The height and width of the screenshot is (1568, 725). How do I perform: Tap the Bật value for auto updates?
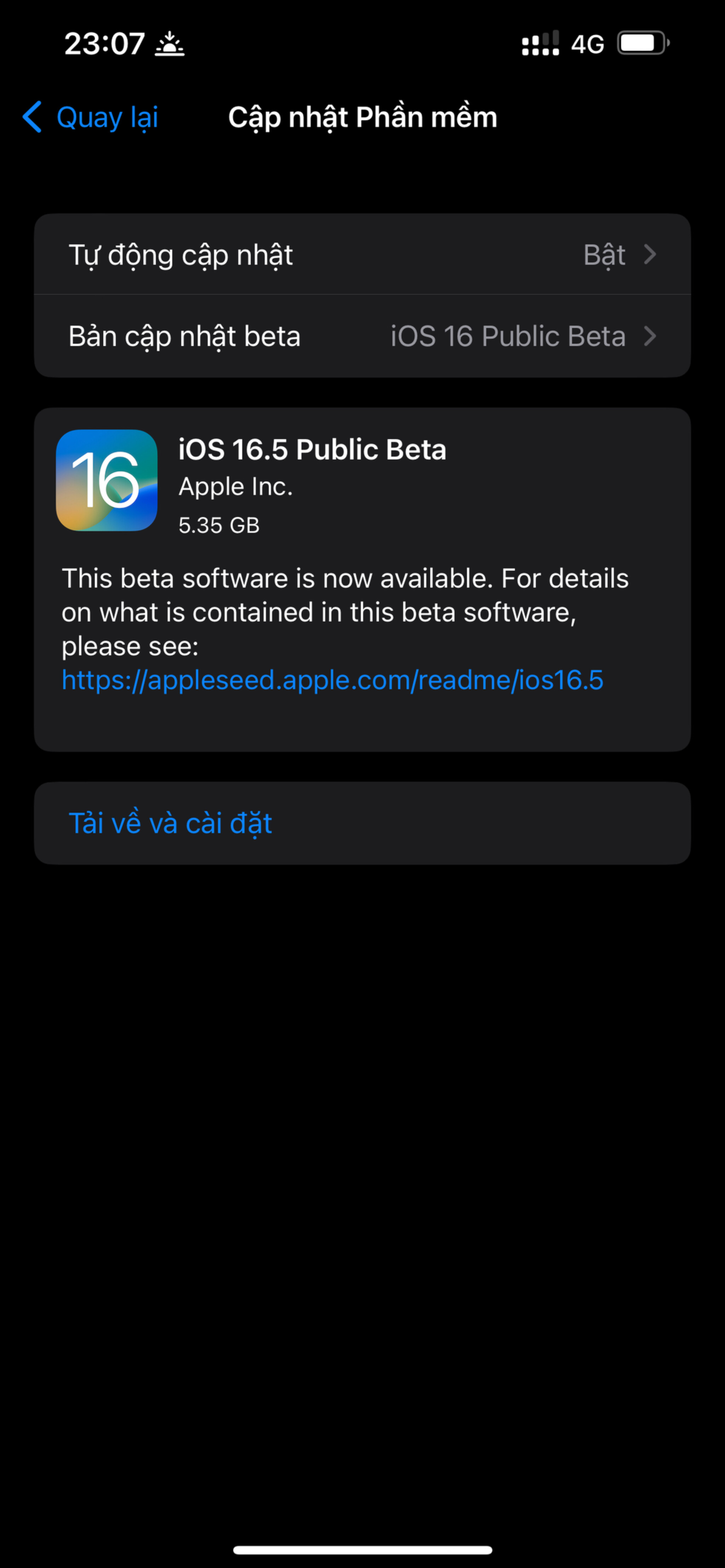(604, 254)
